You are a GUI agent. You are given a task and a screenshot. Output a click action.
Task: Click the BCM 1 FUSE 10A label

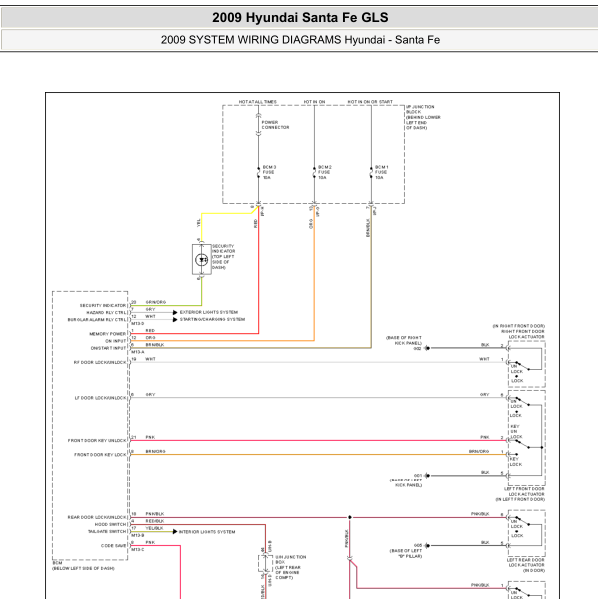click(x=381, y=172)
